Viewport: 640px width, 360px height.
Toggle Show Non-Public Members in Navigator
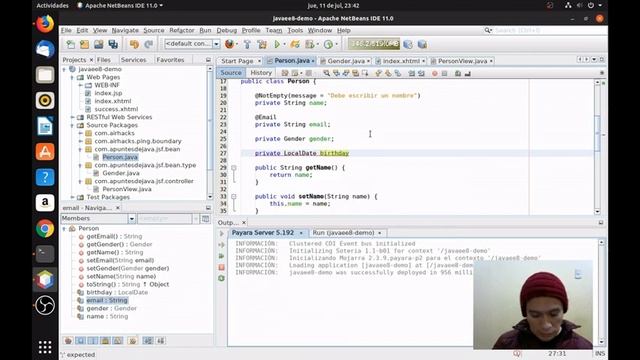click(x=105, y=340)
